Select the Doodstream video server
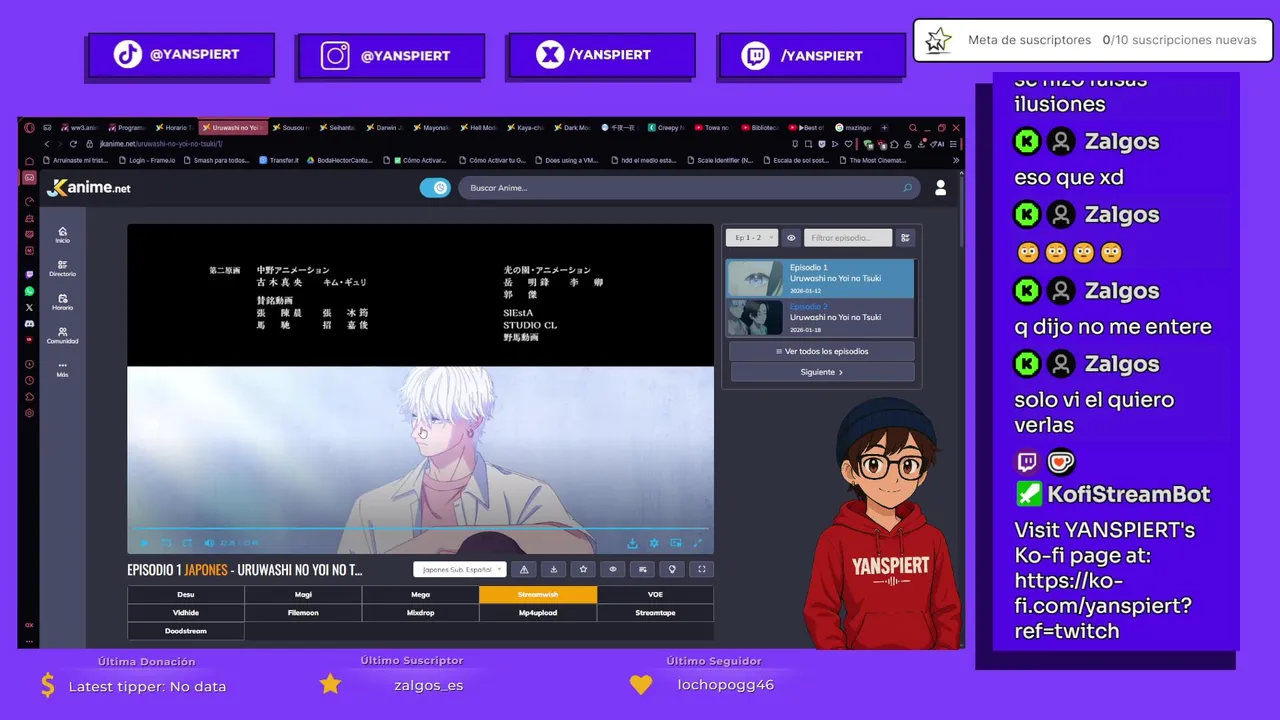The image size is (1280, 720). tap(186, 631)
